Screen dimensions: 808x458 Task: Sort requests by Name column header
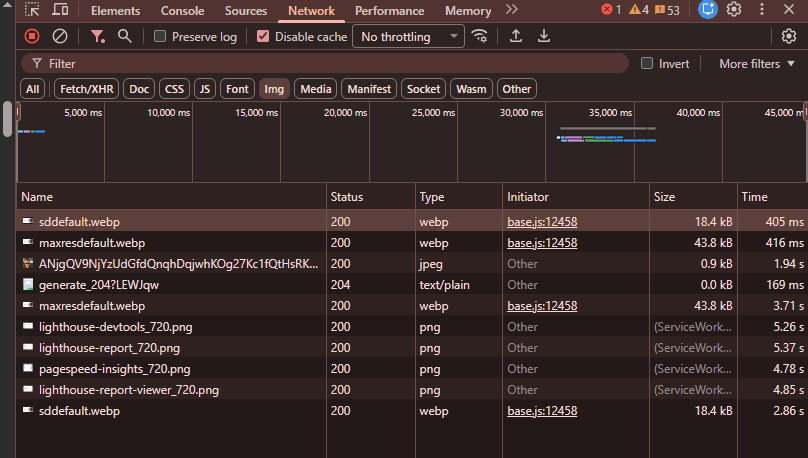pos(171,197)
